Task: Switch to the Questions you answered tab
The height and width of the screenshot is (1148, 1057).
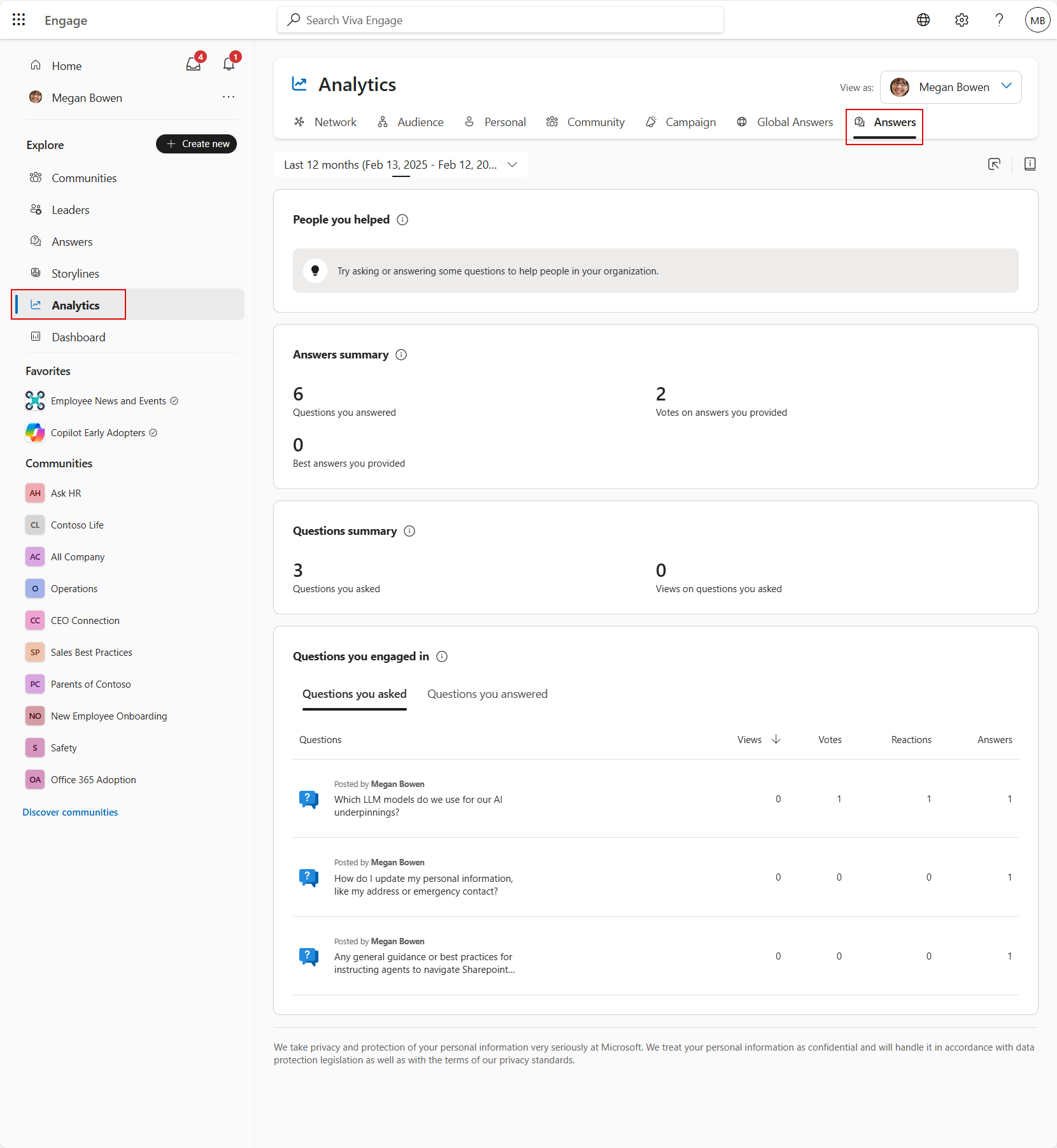Action: coord(487,694)
